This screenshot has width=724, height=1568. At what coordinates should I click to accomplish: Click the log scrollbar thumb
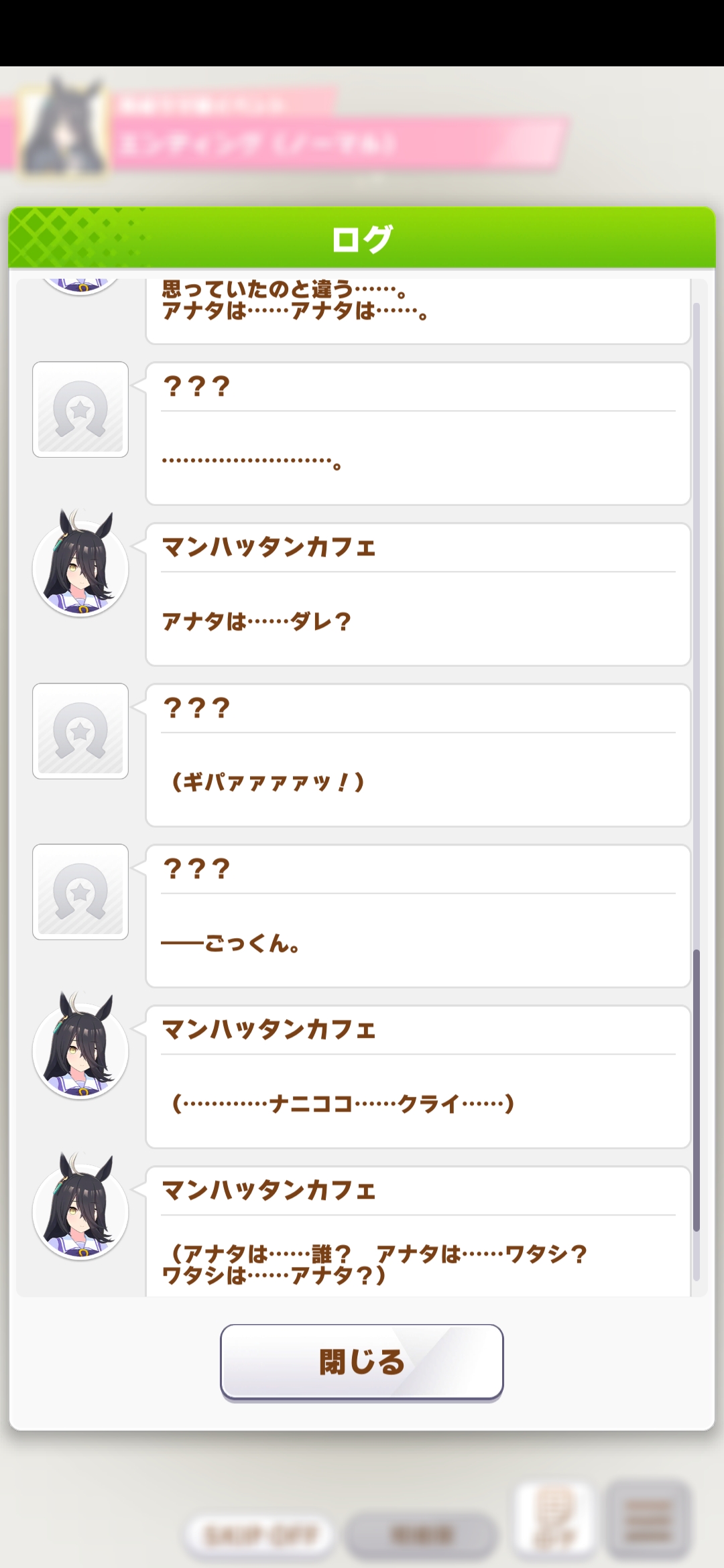coord(697,1090)
